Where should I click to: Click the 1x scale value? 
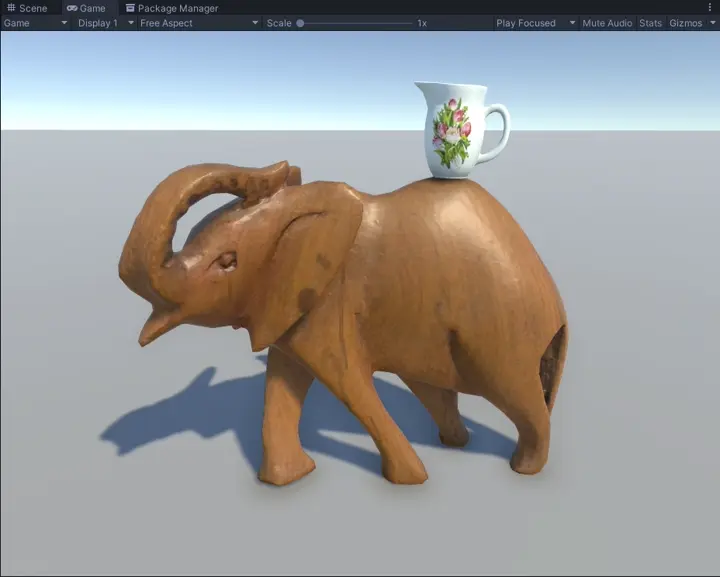pos(422,23)
